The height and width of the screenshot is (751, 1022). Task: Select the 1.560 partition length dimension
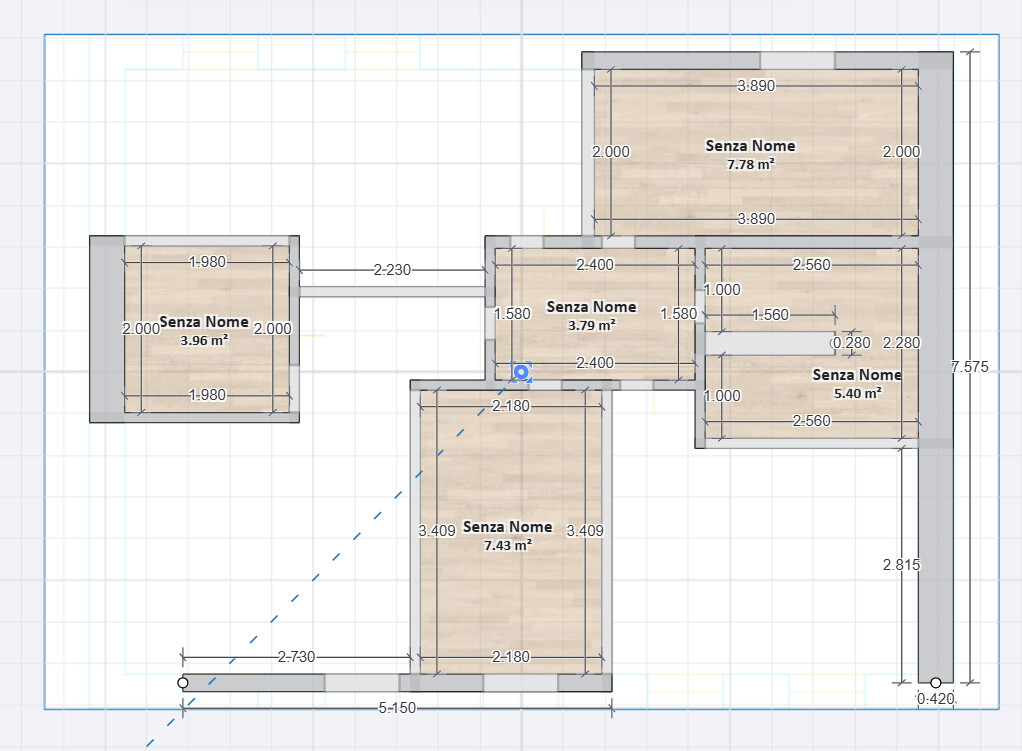[x=770, y=315]
